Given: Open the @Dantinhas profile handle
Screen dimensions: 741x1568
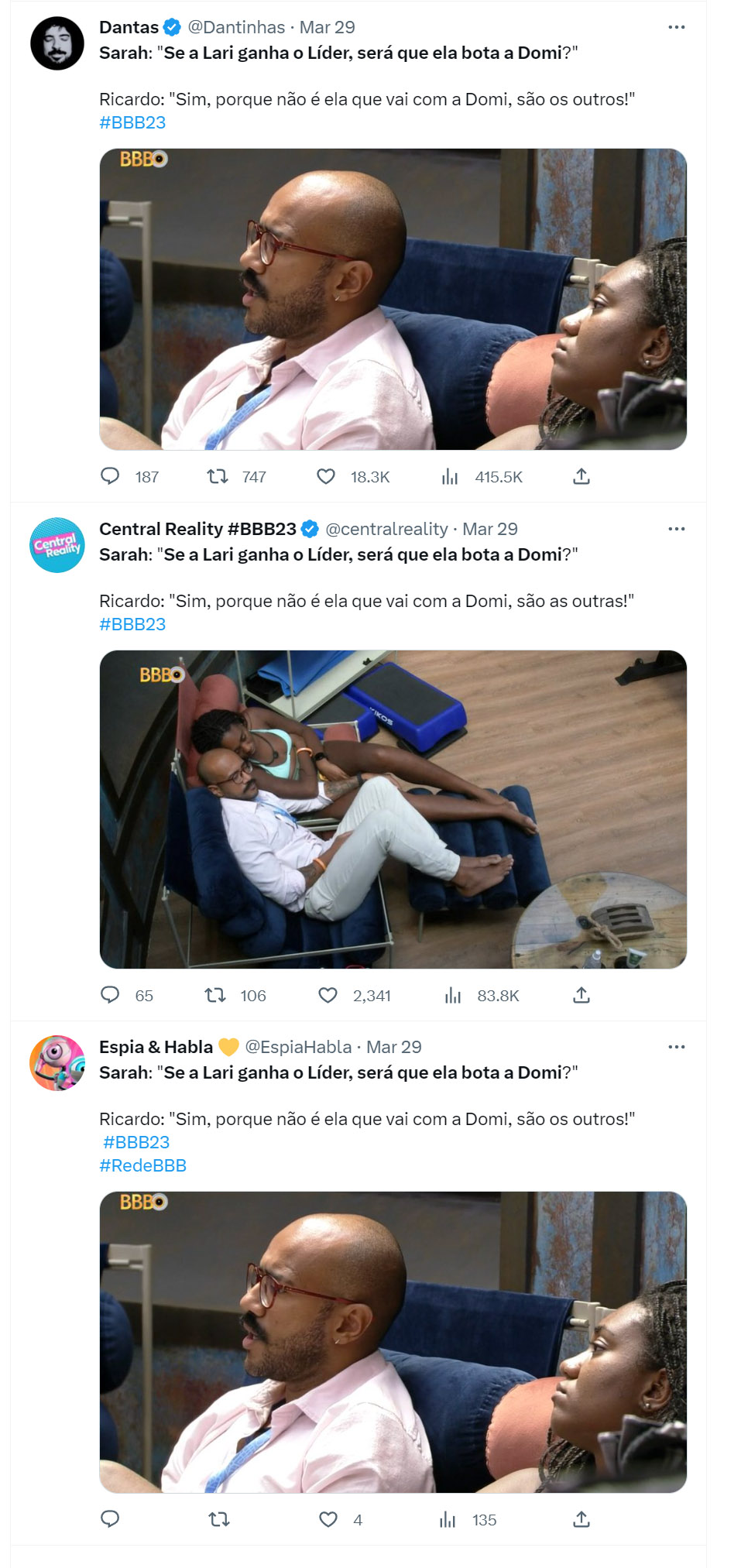Looking at the screenshot, I should 236,27.
